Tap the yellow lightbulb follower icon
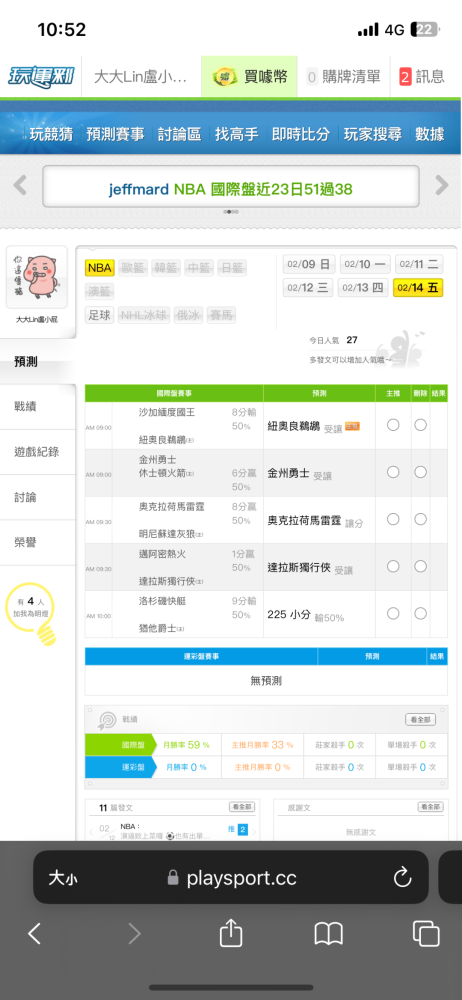Image resolution: width=462 pixels, height=1000 pixels. pos(45,634)
